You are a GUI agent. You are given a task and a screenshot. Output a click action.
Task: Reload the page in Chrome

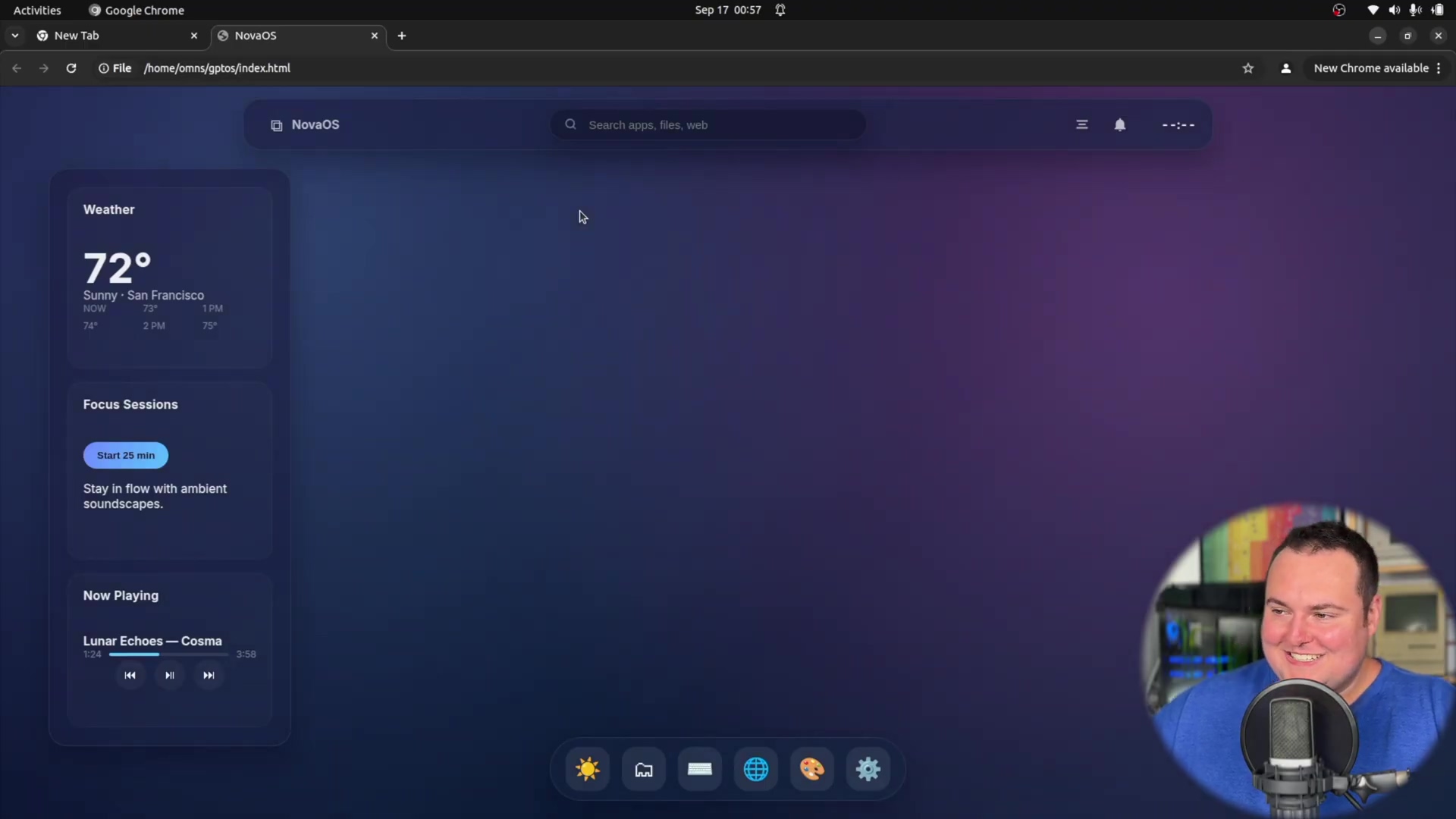click(71, 68)
